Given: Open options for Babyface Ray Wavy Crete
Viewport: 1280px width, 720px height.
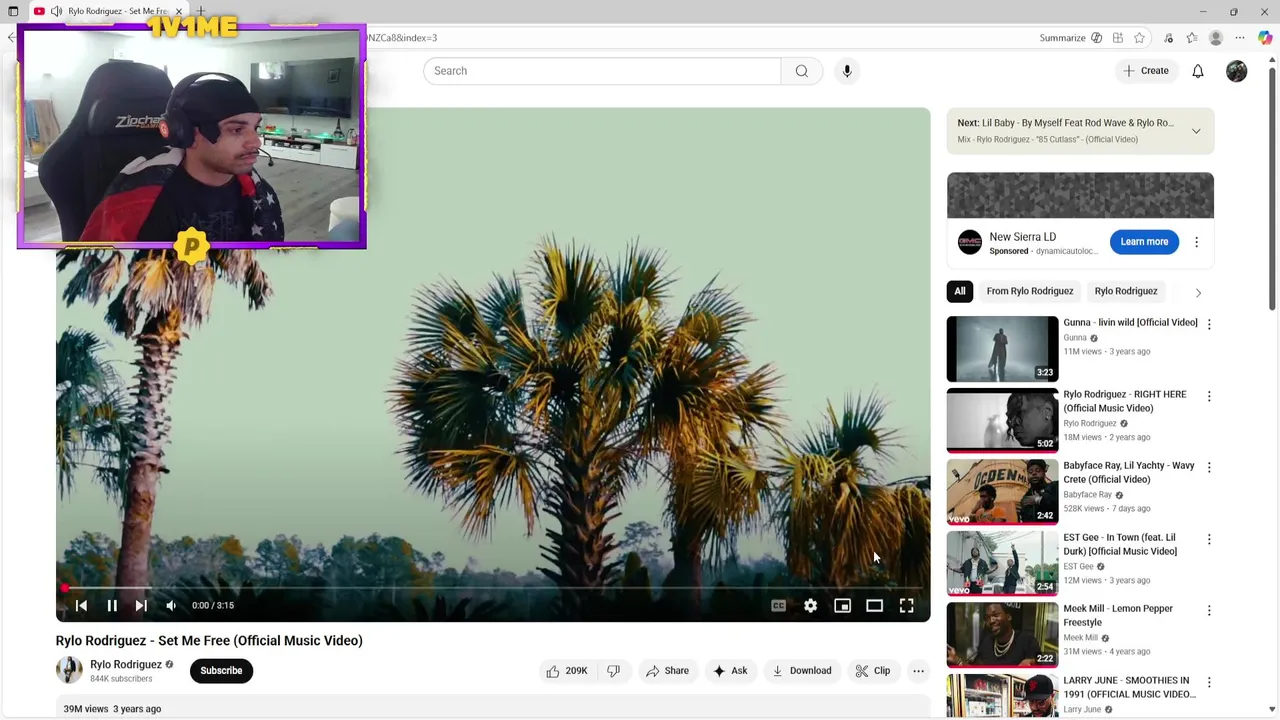Looking at the screenshot, I should [x=1209, y=467].
